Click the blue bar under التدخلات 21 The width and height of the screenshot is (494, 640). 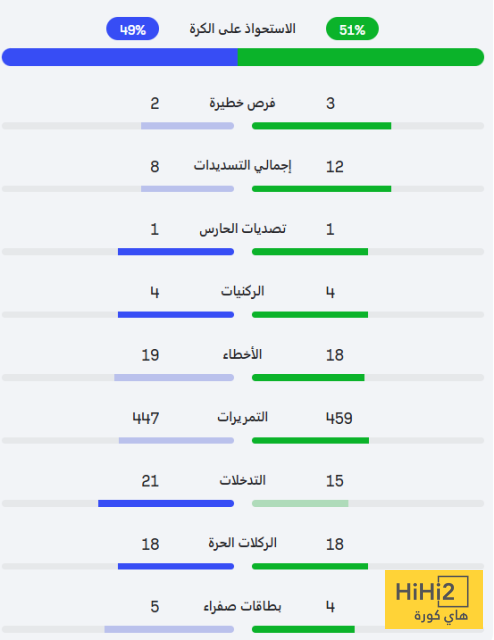pyautogui.click(x=166, y=504)
